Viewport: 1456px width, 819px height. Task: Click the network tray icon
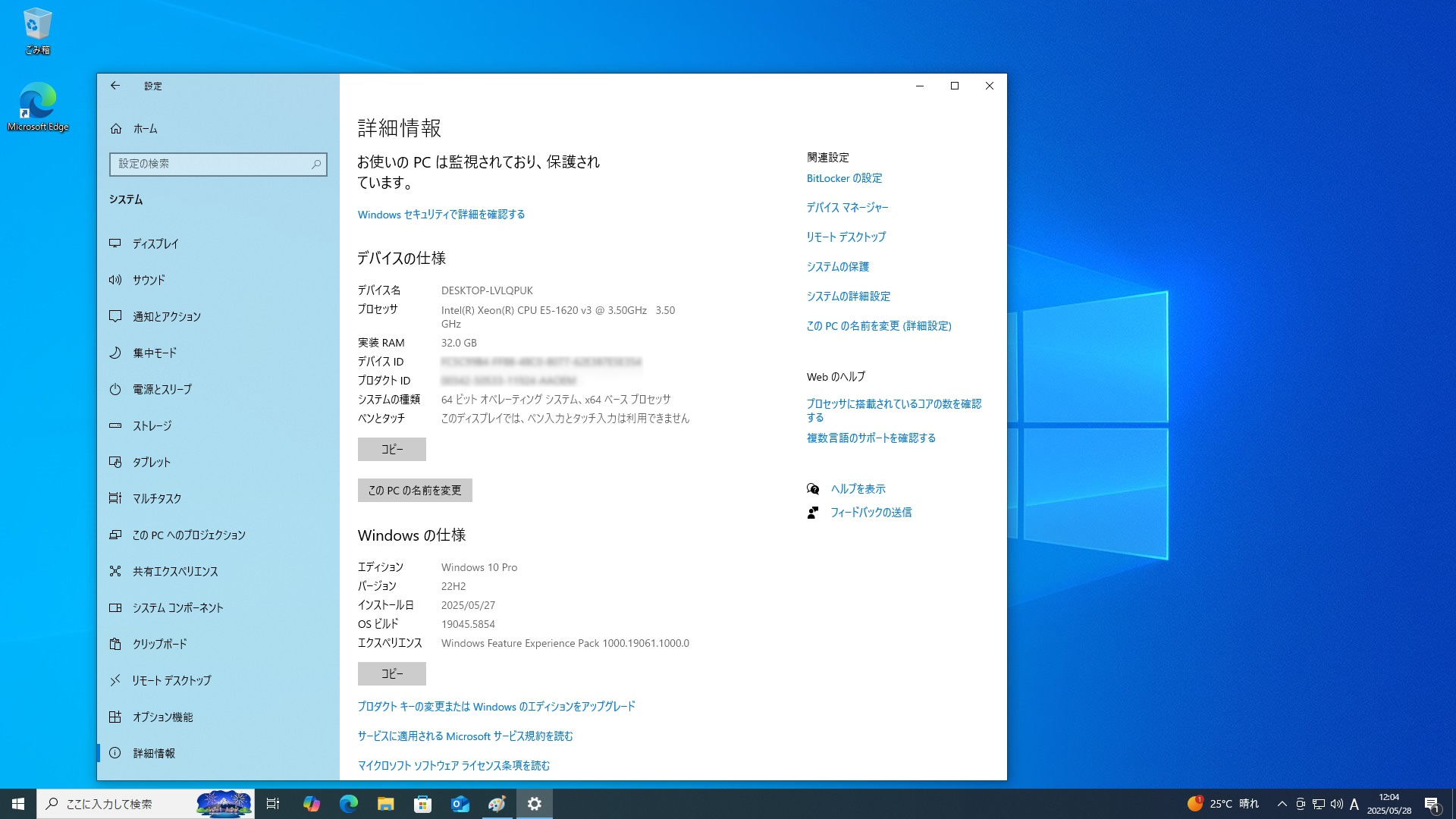coord(1319,804)
